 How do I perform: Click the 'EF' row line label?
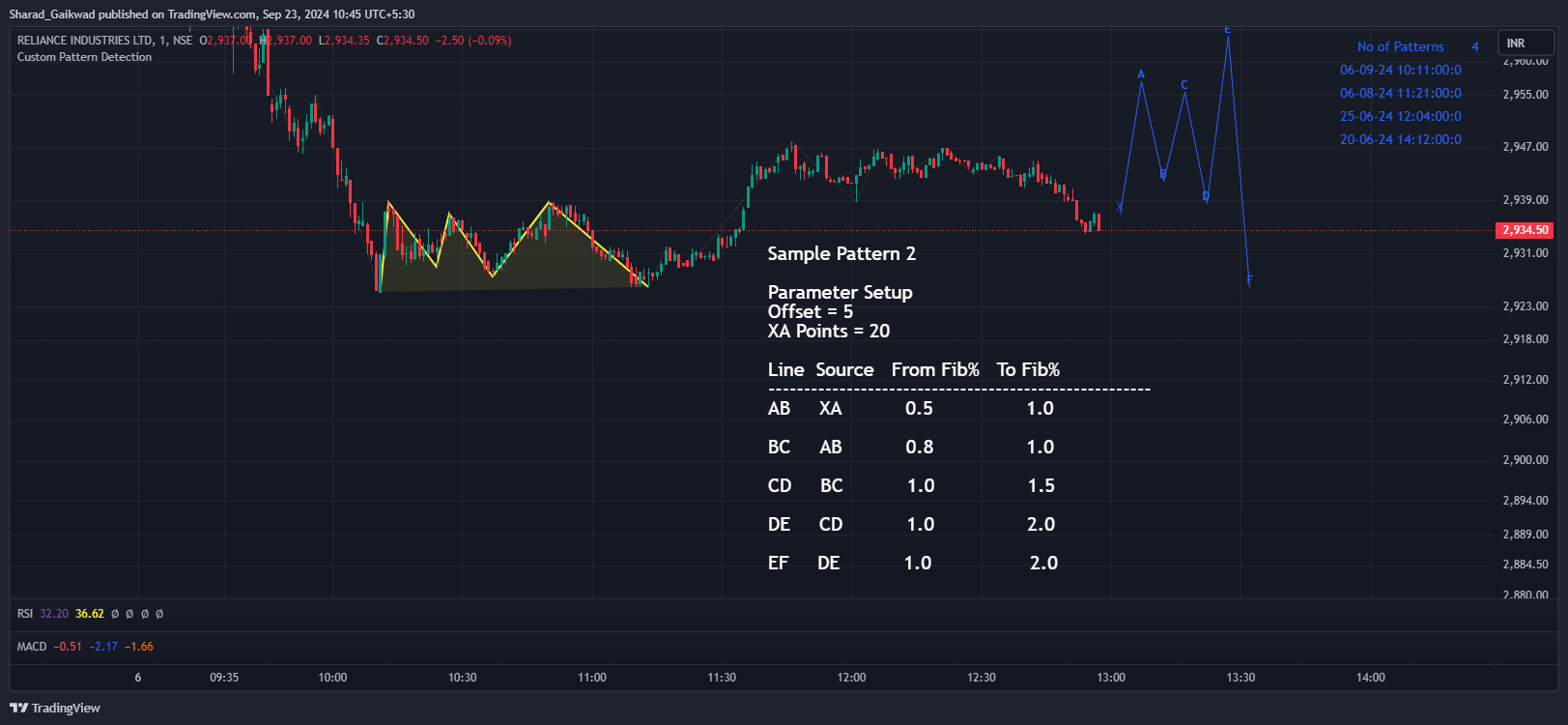click(x=778, y=563)
